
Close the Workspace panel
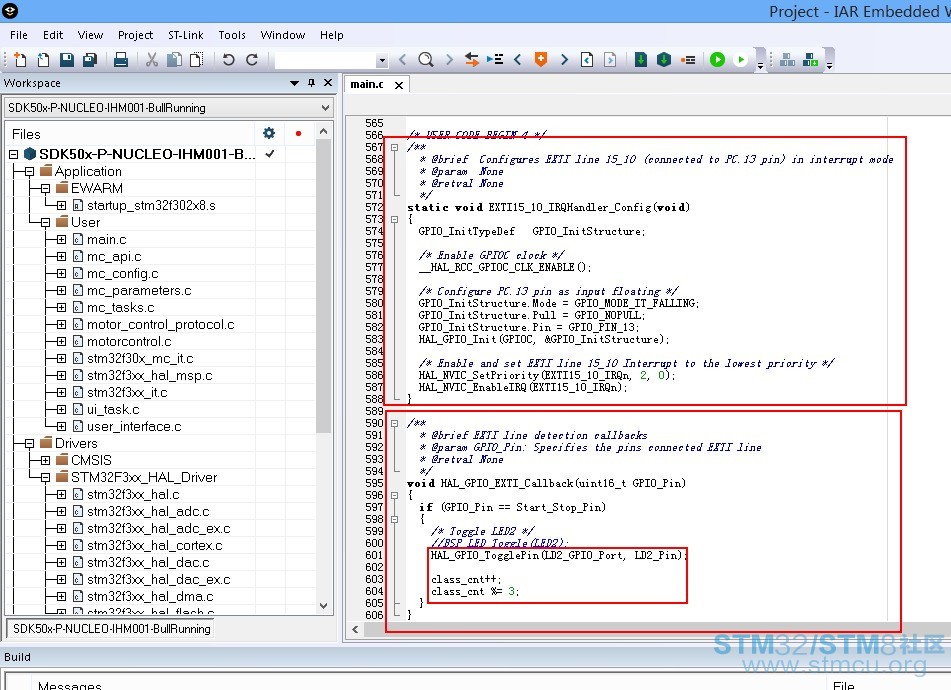(328, 82)
